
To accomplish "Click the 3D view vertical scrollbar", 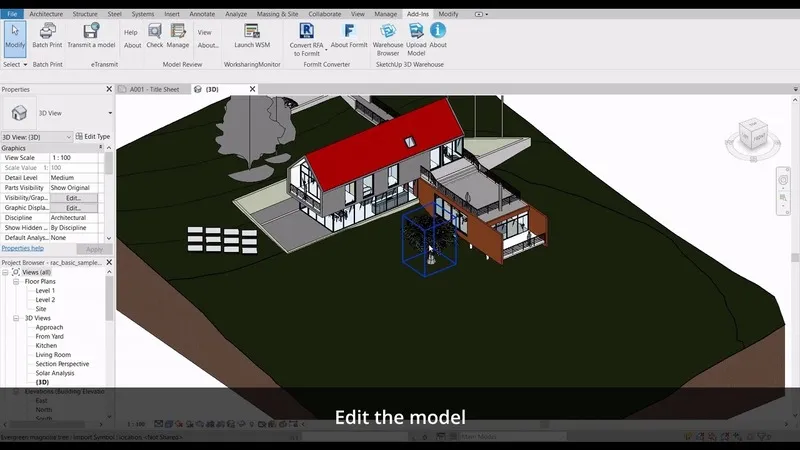I will click(x=795, y=258).
